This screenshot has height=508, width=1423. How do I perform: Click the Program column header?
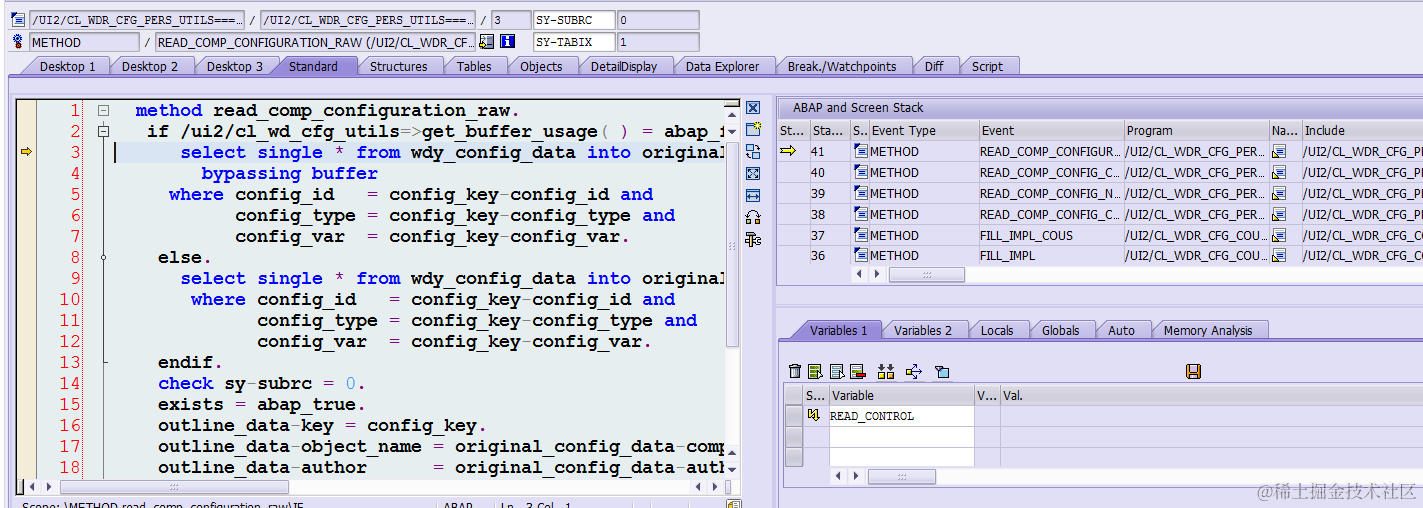click(x=1196, y=130)
